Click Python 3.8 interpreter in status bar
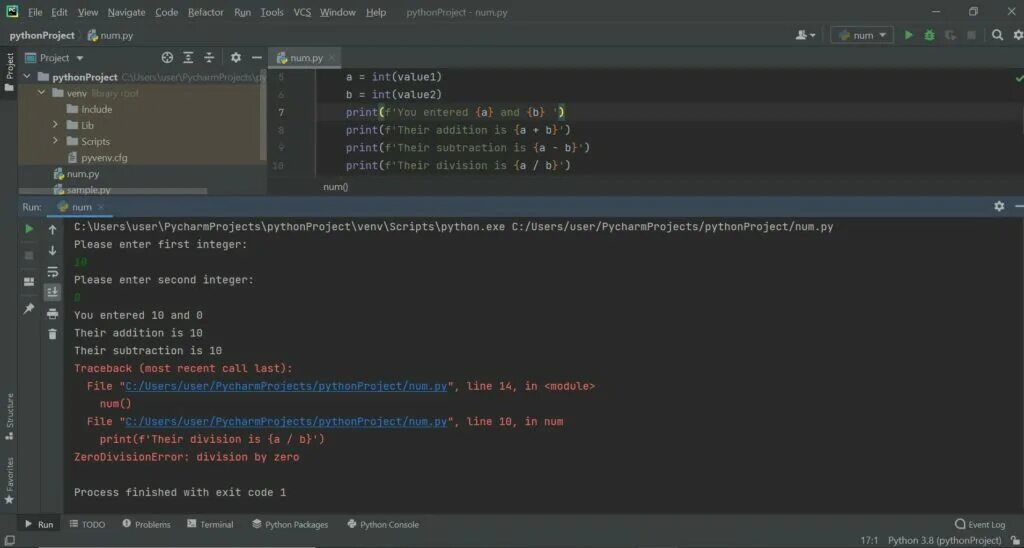 coord(944,540)
